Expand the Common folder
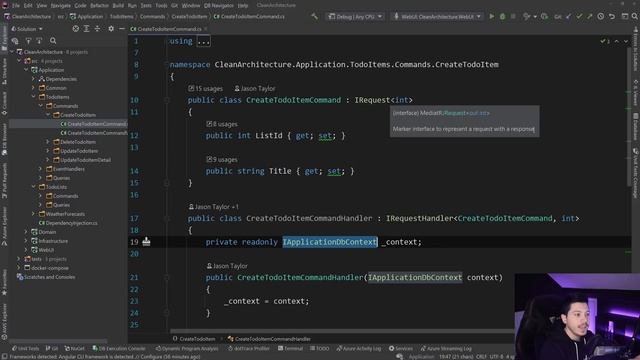The height and width of the screenshot is (360, 640). coord(33,88)
